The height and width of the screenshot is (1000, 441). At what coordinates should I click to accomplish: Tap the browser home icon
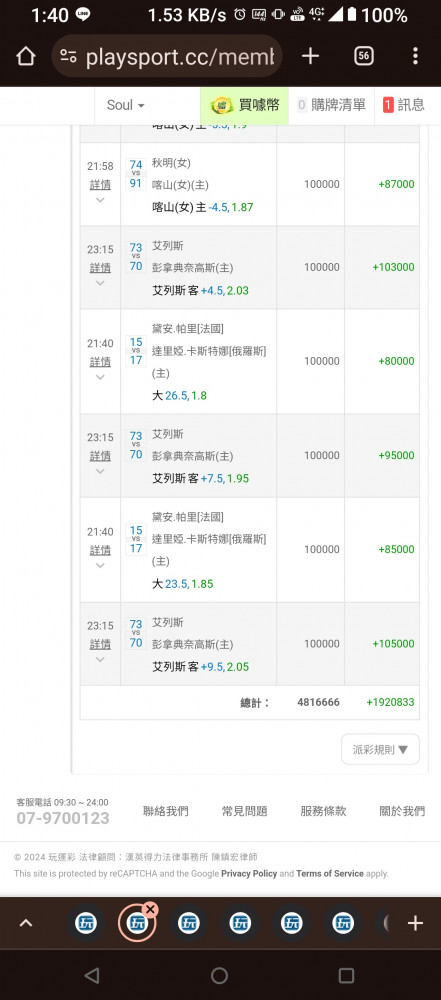pos(25,56)
